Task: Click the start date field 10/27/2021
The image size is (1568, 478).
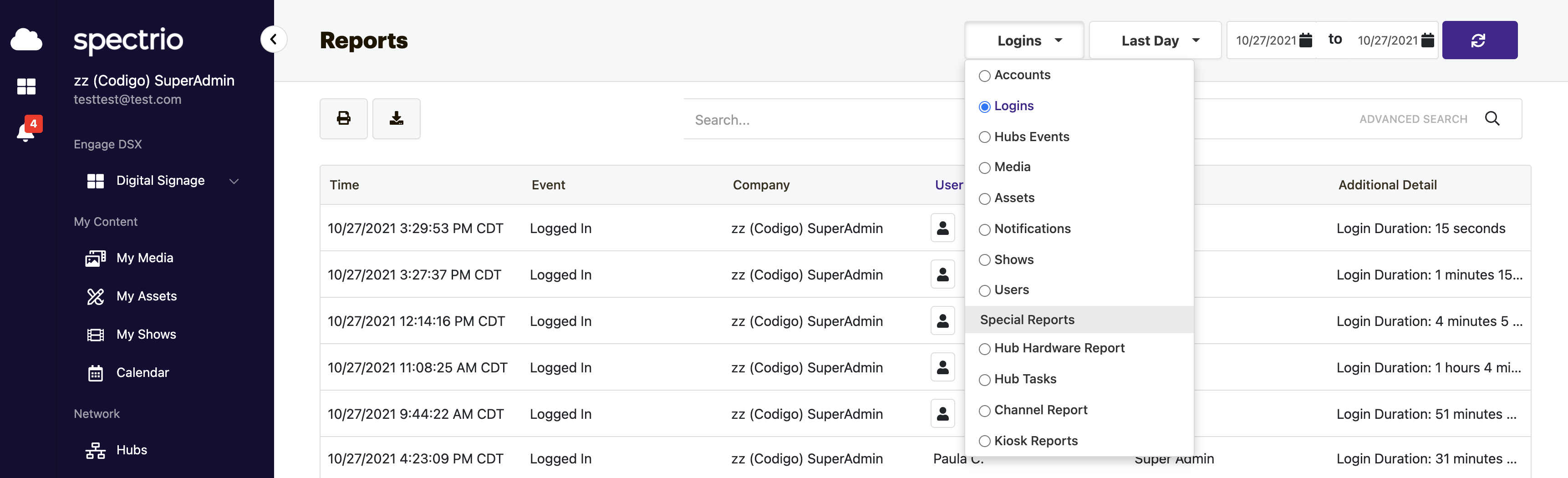Action: (1266, 41)
